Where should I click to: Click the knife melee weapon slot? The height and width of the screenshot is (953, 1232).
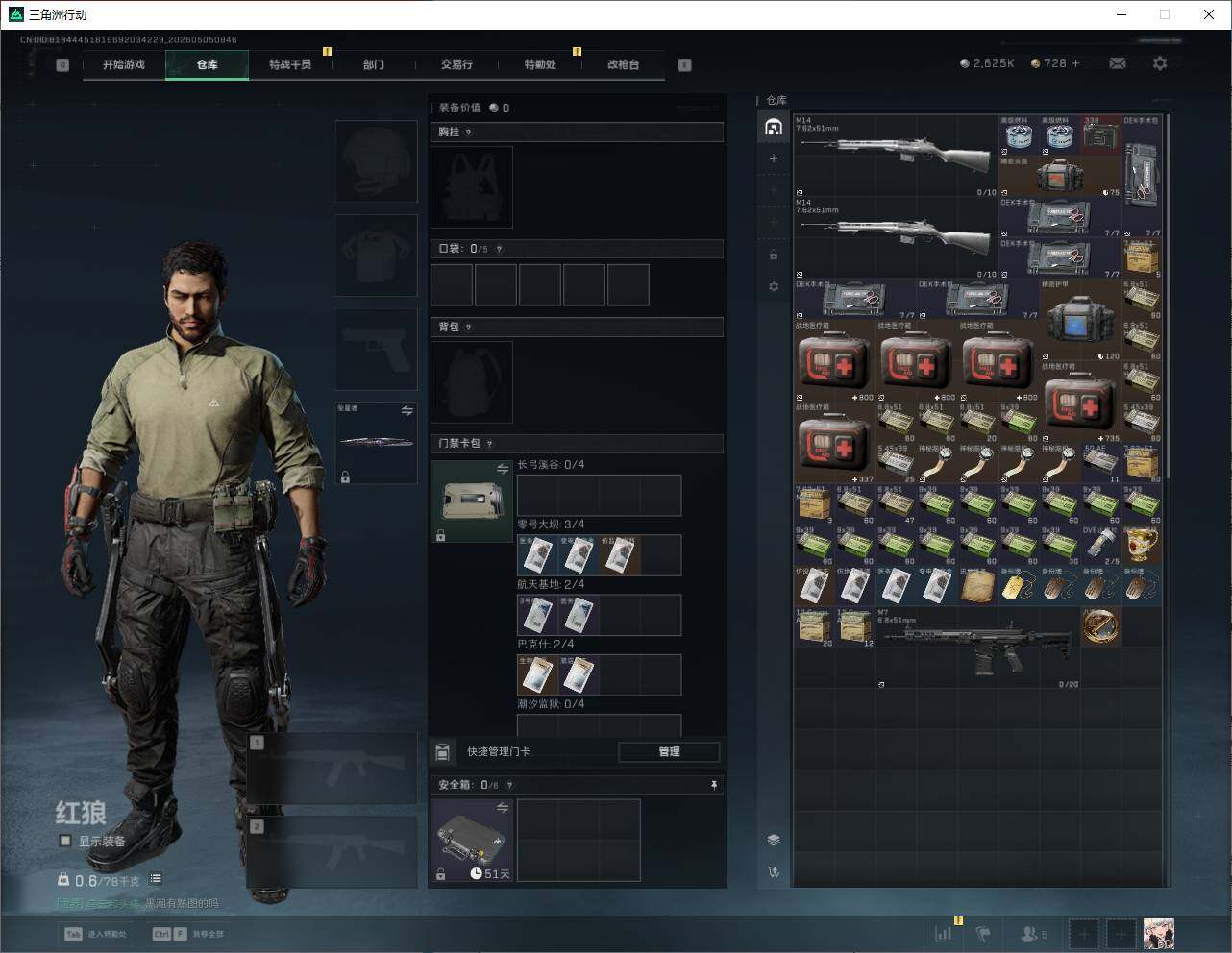pos(376,443)
